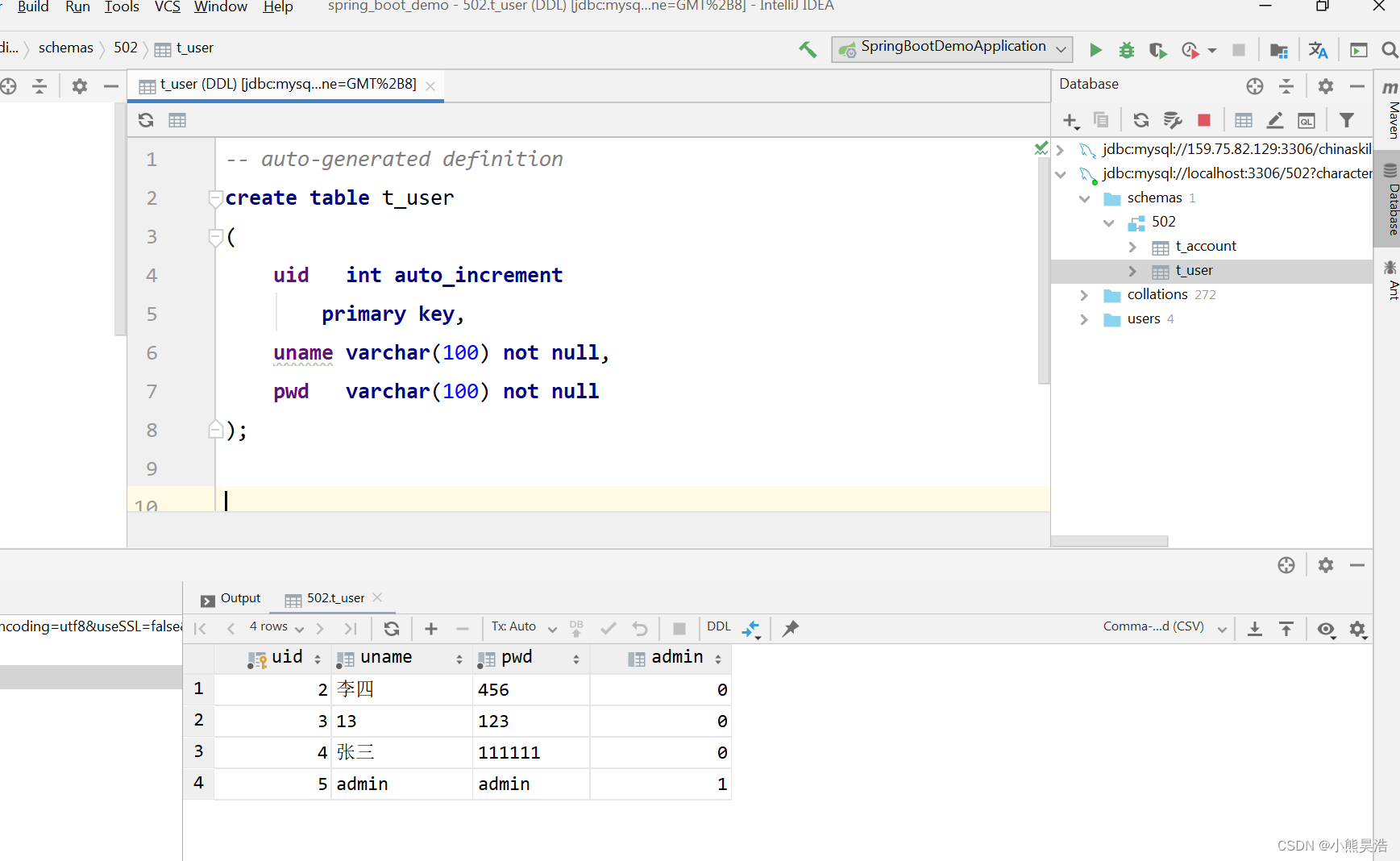Click the scroll-from-source target icon in Database panel

coord(1255,85)
